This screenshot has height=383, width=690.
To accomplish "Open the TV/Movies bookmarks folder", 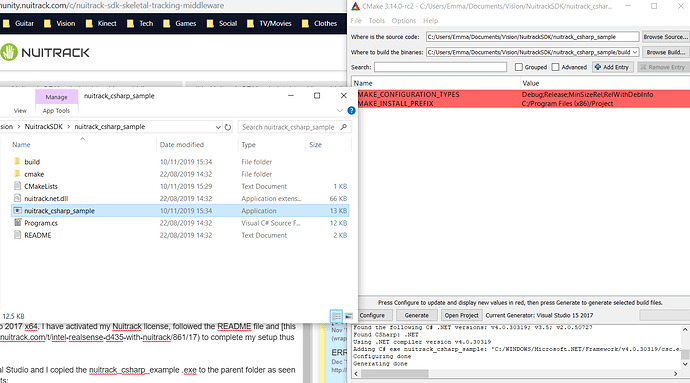I will click(x=269, y=23).
